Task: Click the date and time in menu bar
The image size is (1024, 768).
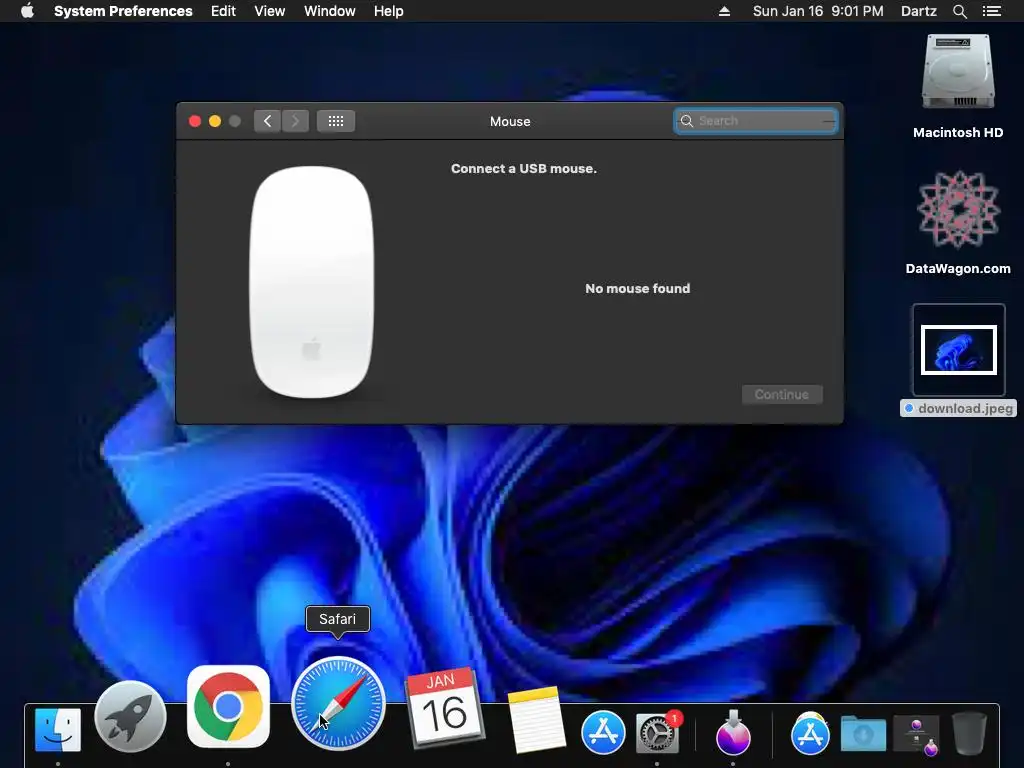Action: coord(818,11)
